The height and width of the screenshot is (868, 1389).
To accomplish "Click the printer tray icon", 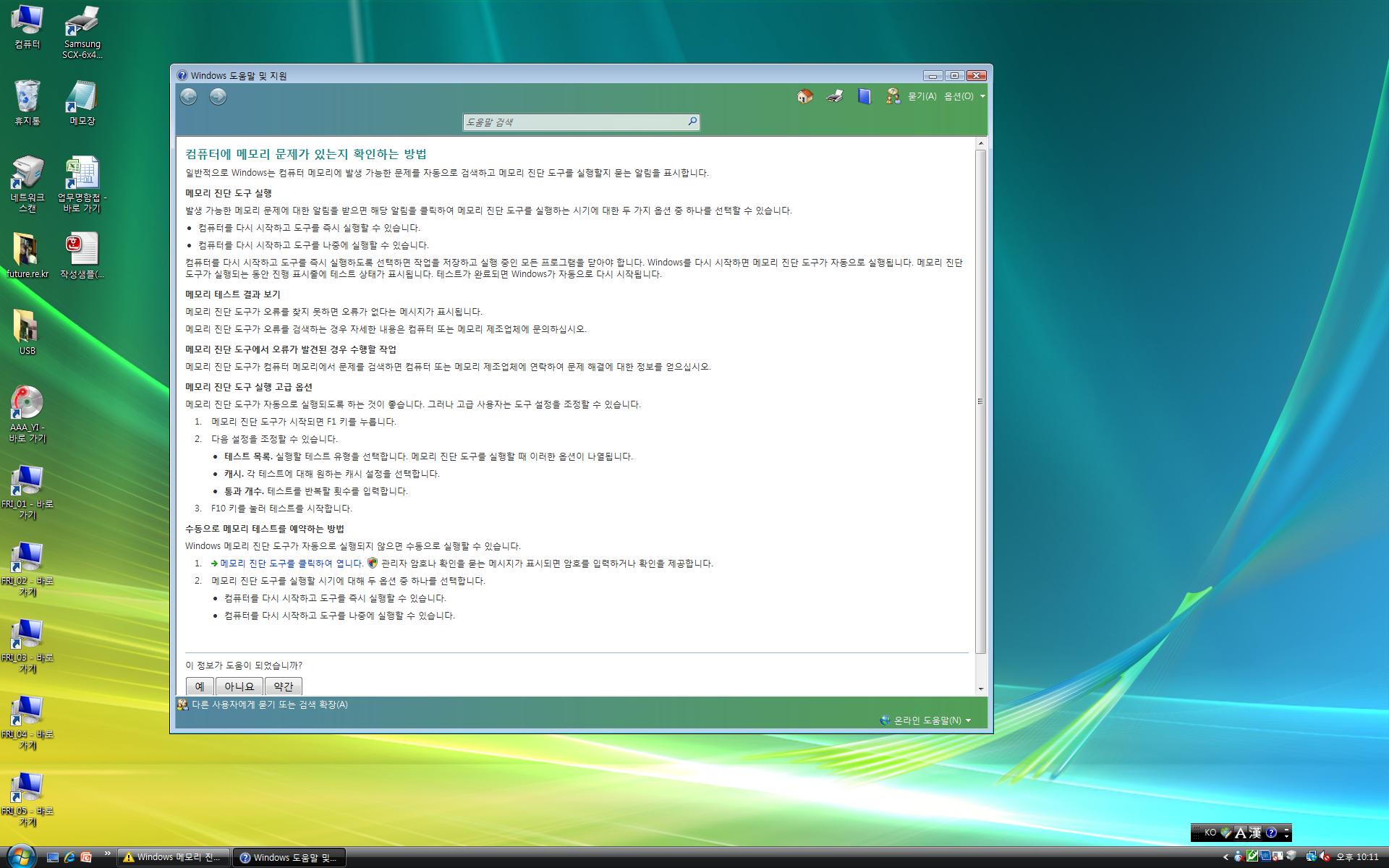I will click(1291, 856).
